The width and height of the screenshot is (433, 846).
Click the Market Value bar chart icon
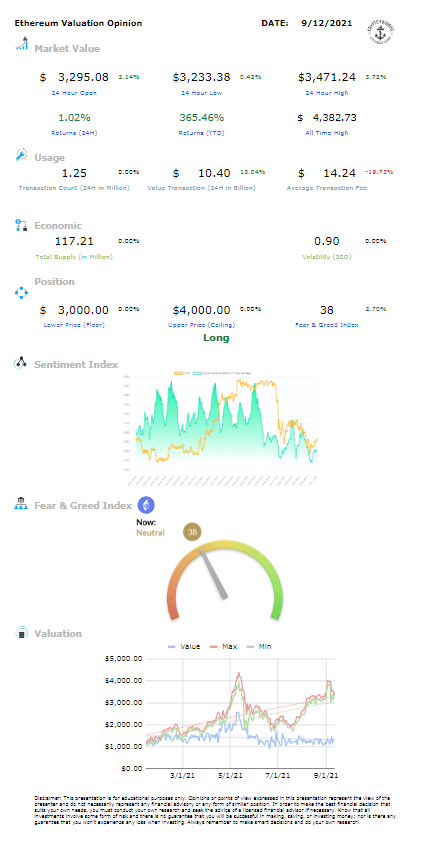(21, 44)
